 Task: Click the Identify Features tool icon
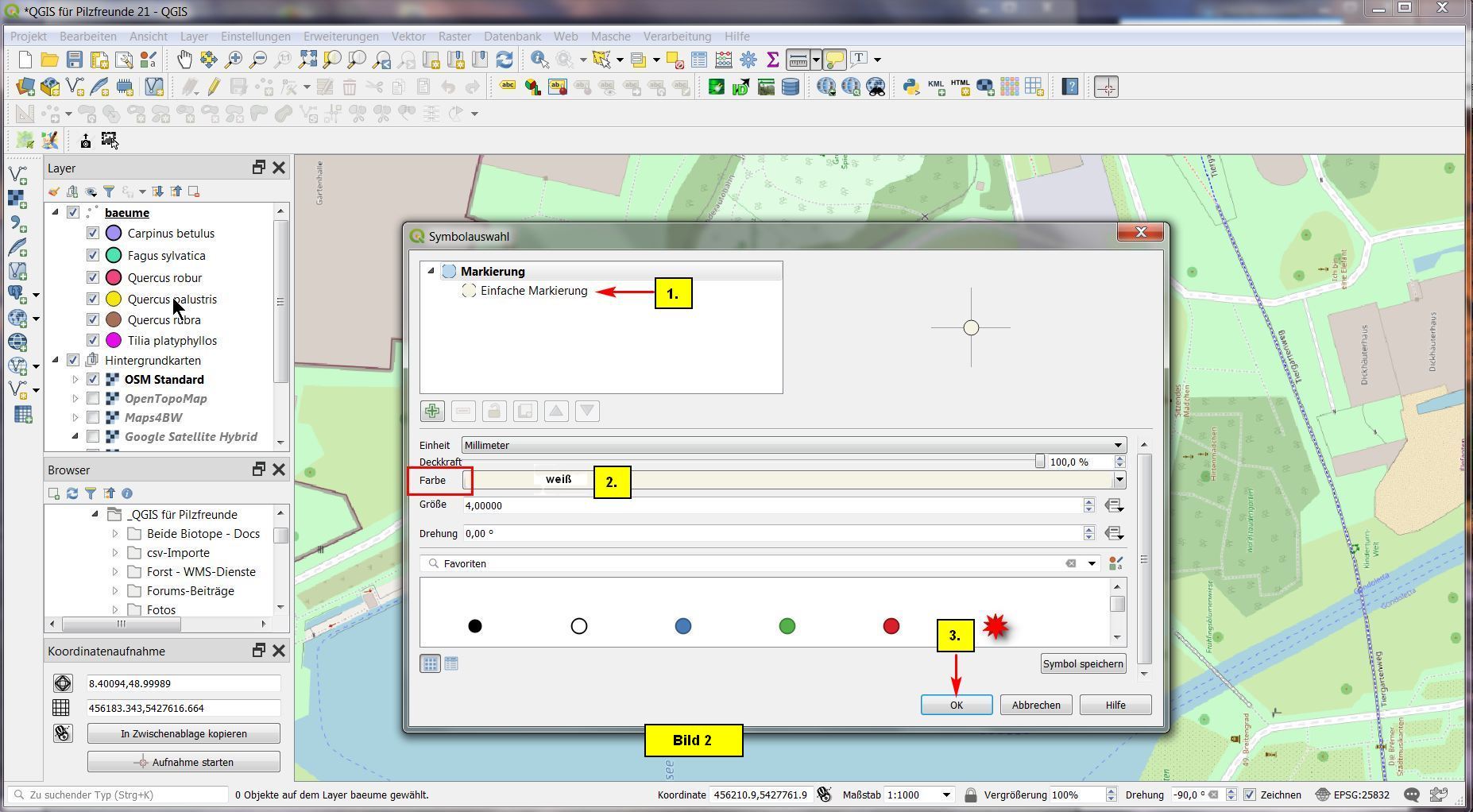pyautogui.click(x=539, y=60)
